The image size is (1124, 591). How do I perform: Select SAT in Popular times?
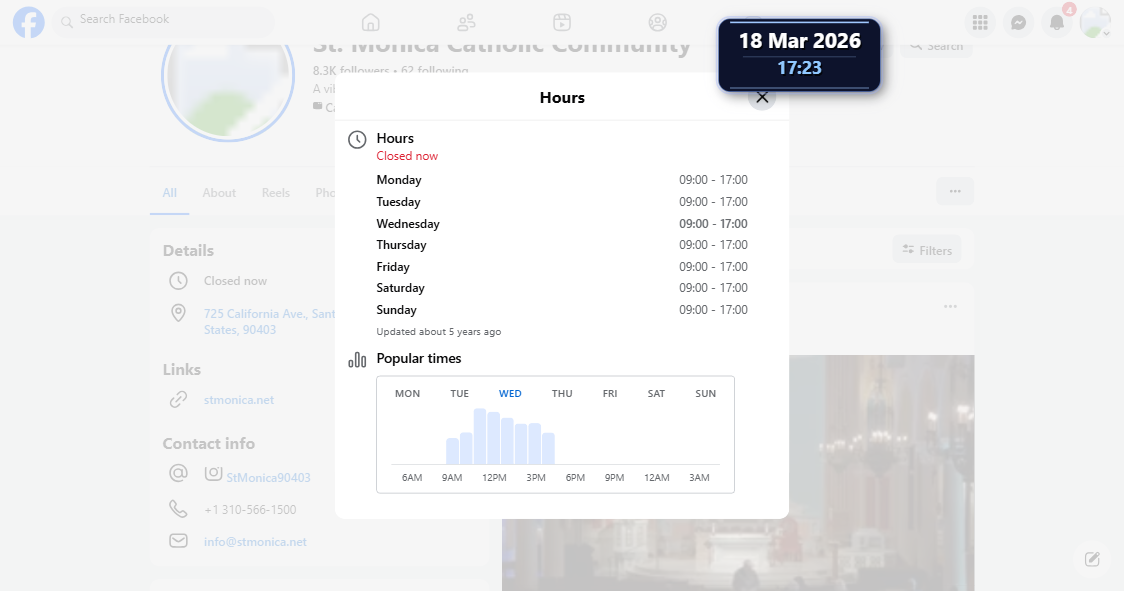(x=656, y=394)
